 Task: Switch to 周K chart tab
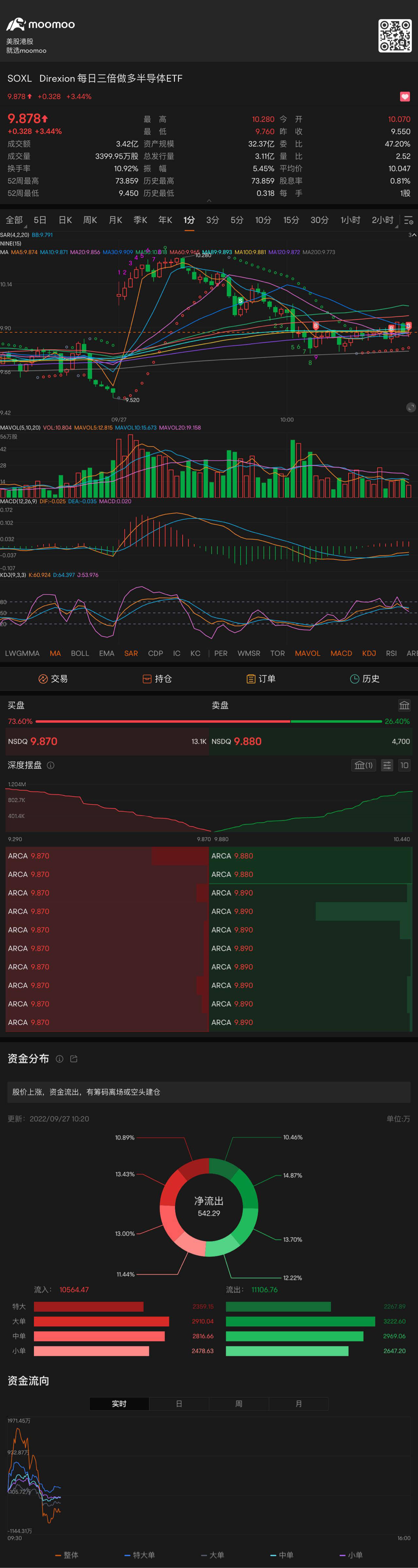click(90, 220)
